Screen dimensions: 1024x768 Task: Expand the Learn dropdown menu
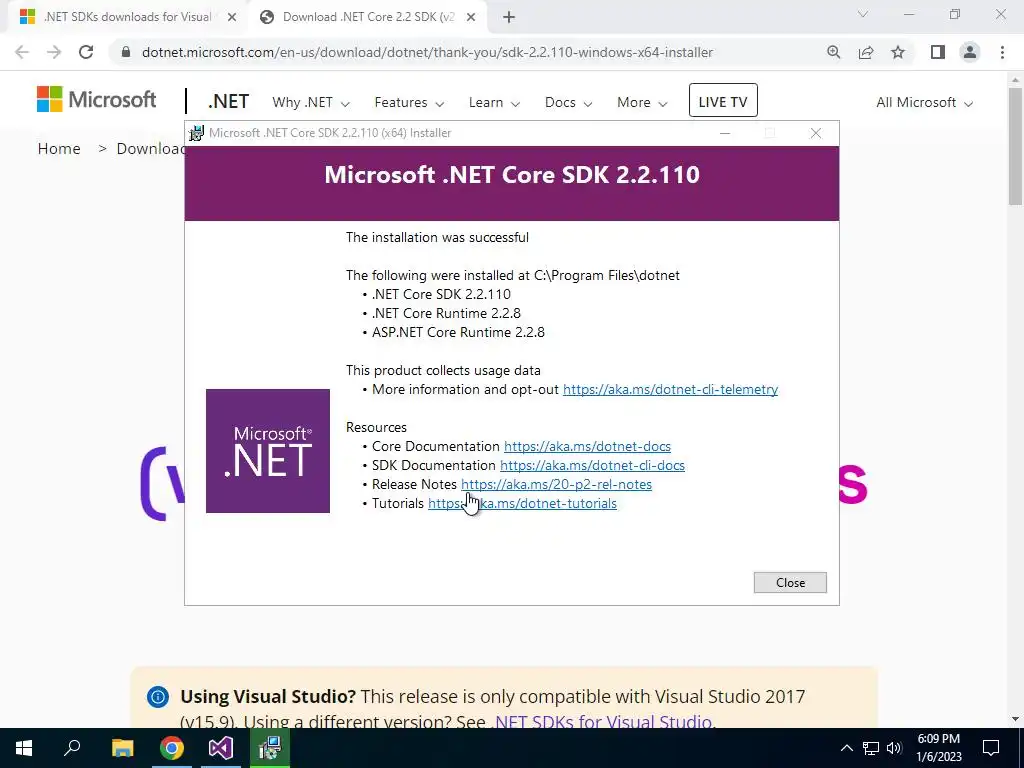coord(494,103)
